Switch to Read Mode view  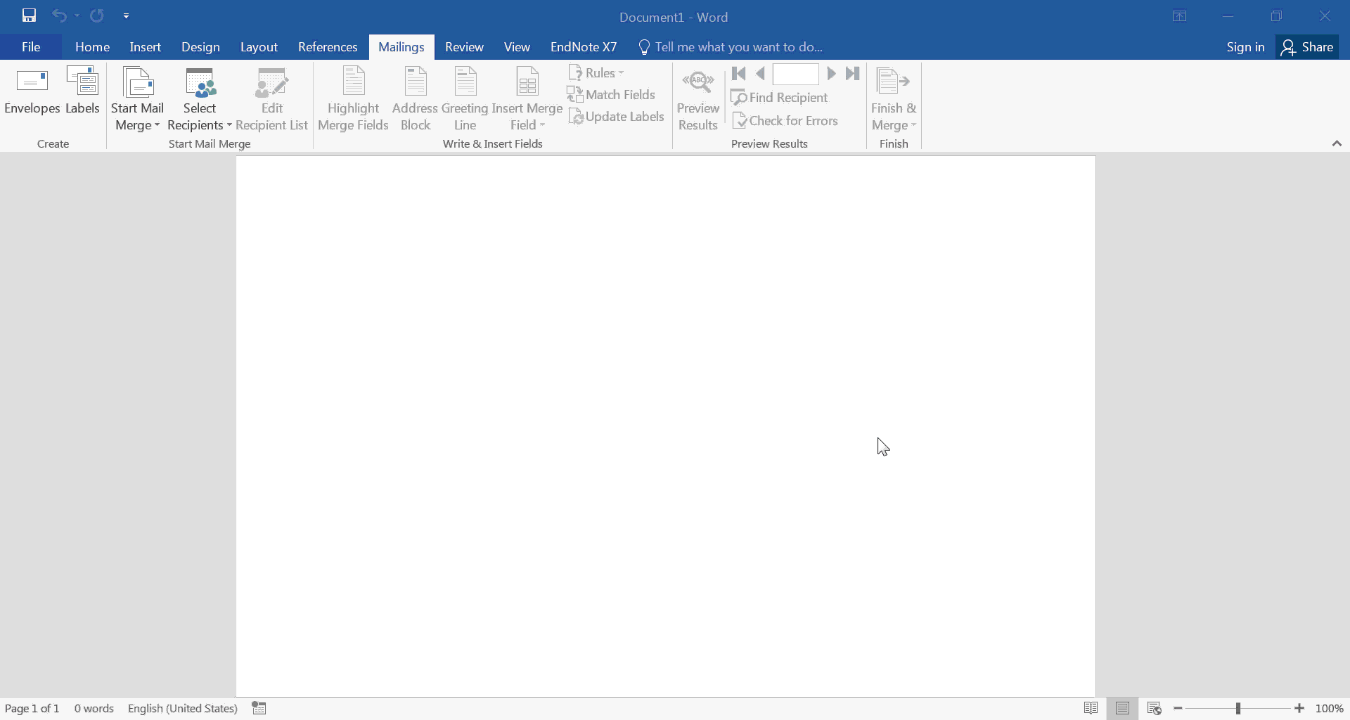tap(1091, 708)
